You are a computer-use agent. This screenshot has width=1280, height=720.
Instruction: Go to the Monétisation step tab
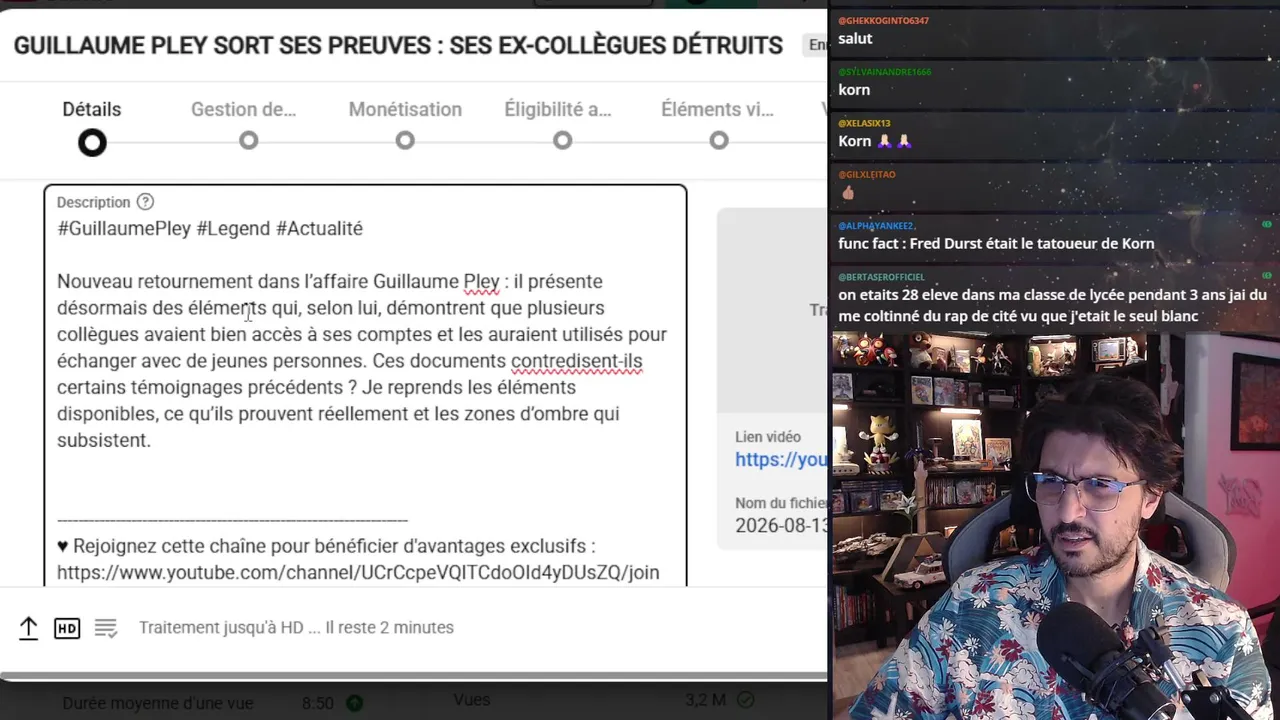pos(405,110)
